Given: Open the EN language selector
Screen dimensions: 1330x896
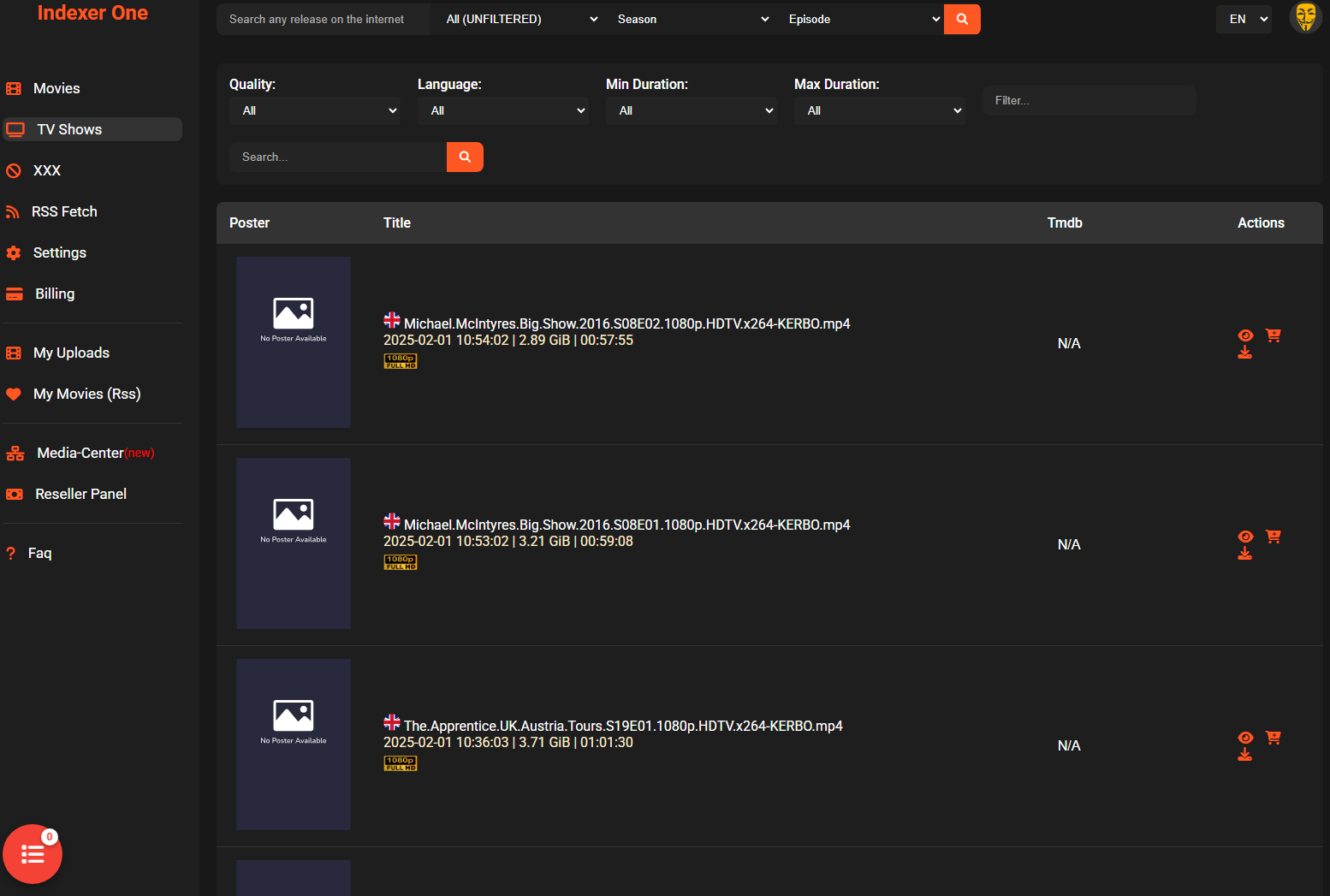Looking at the screenshot, I should (1244, 19).
